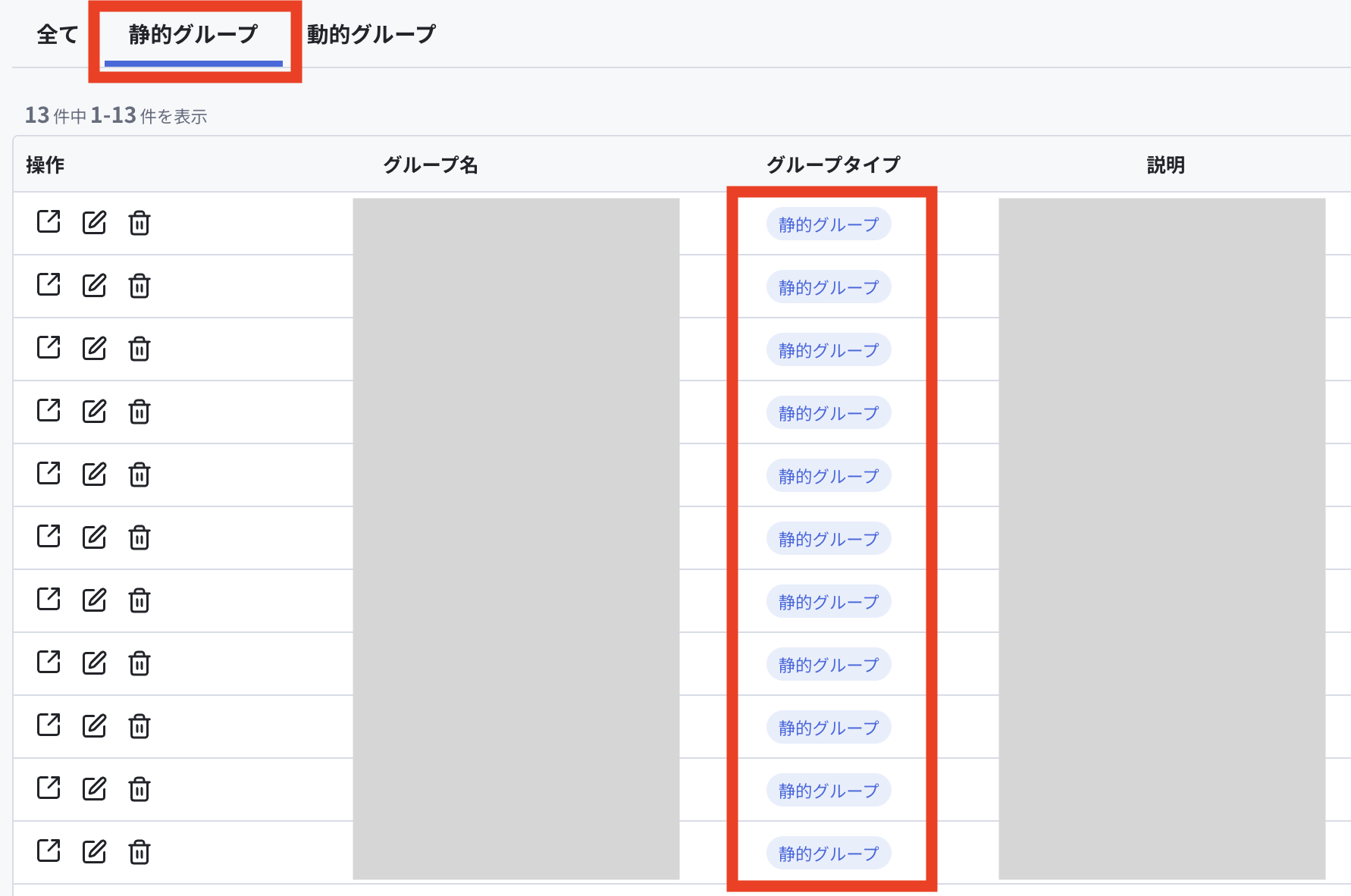Select the open icon in the fourth row

coord(49,410)
